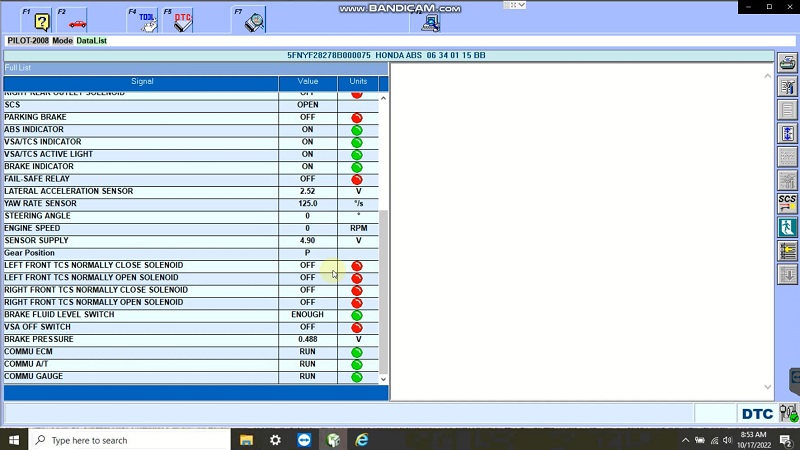
Task: Select the BRAKE FLUID LEVEL SWITCH row
Action: click(x=191, y=315)
